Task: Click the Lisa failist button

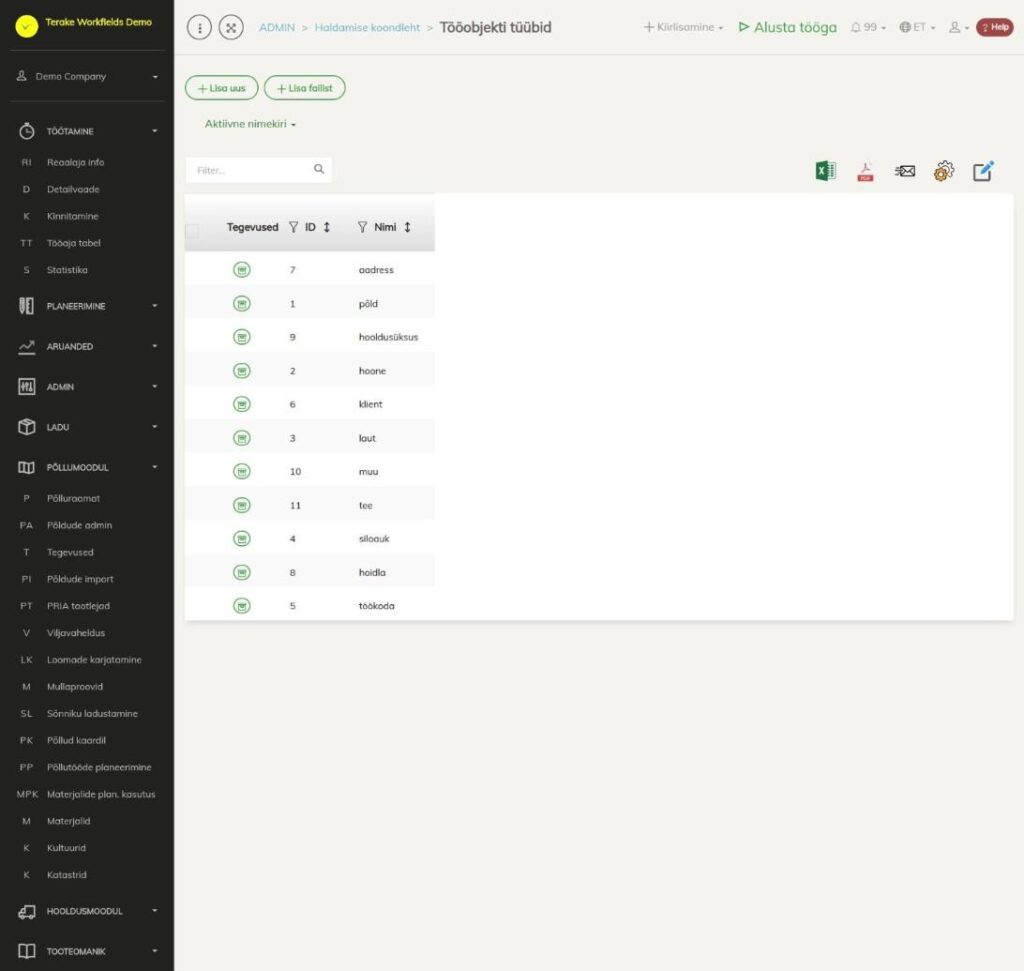Action: [x=304, y=88]
